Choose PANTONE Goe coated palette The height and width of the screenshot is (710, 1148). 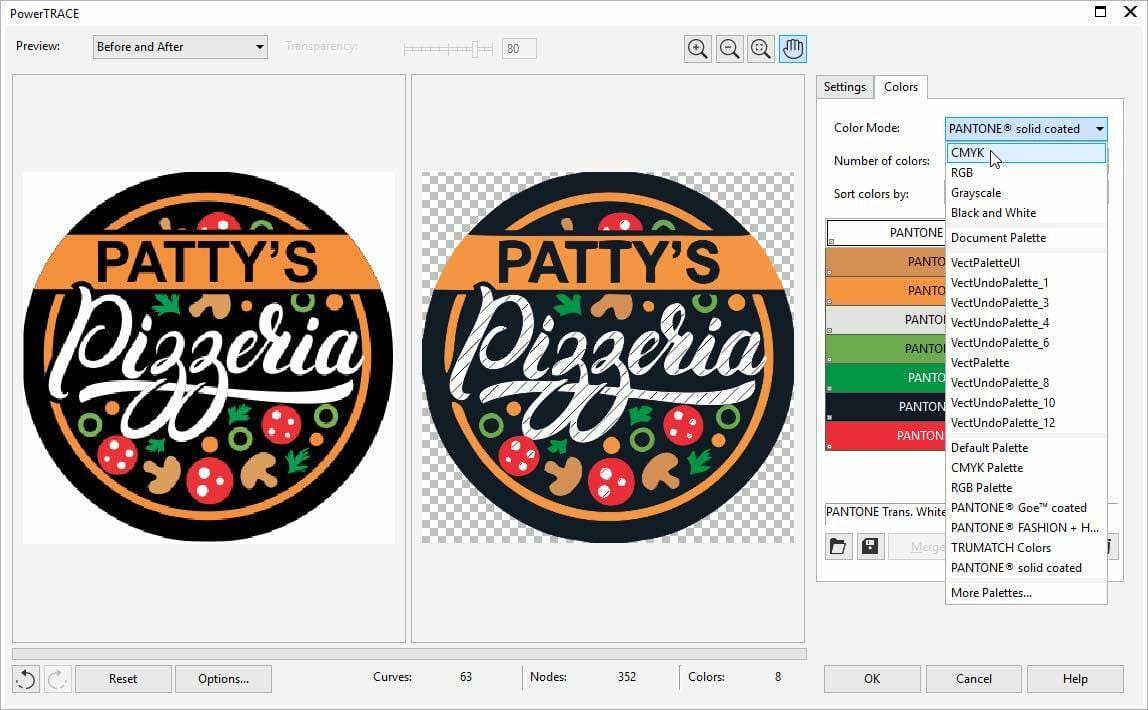(x=1026, y=508)
